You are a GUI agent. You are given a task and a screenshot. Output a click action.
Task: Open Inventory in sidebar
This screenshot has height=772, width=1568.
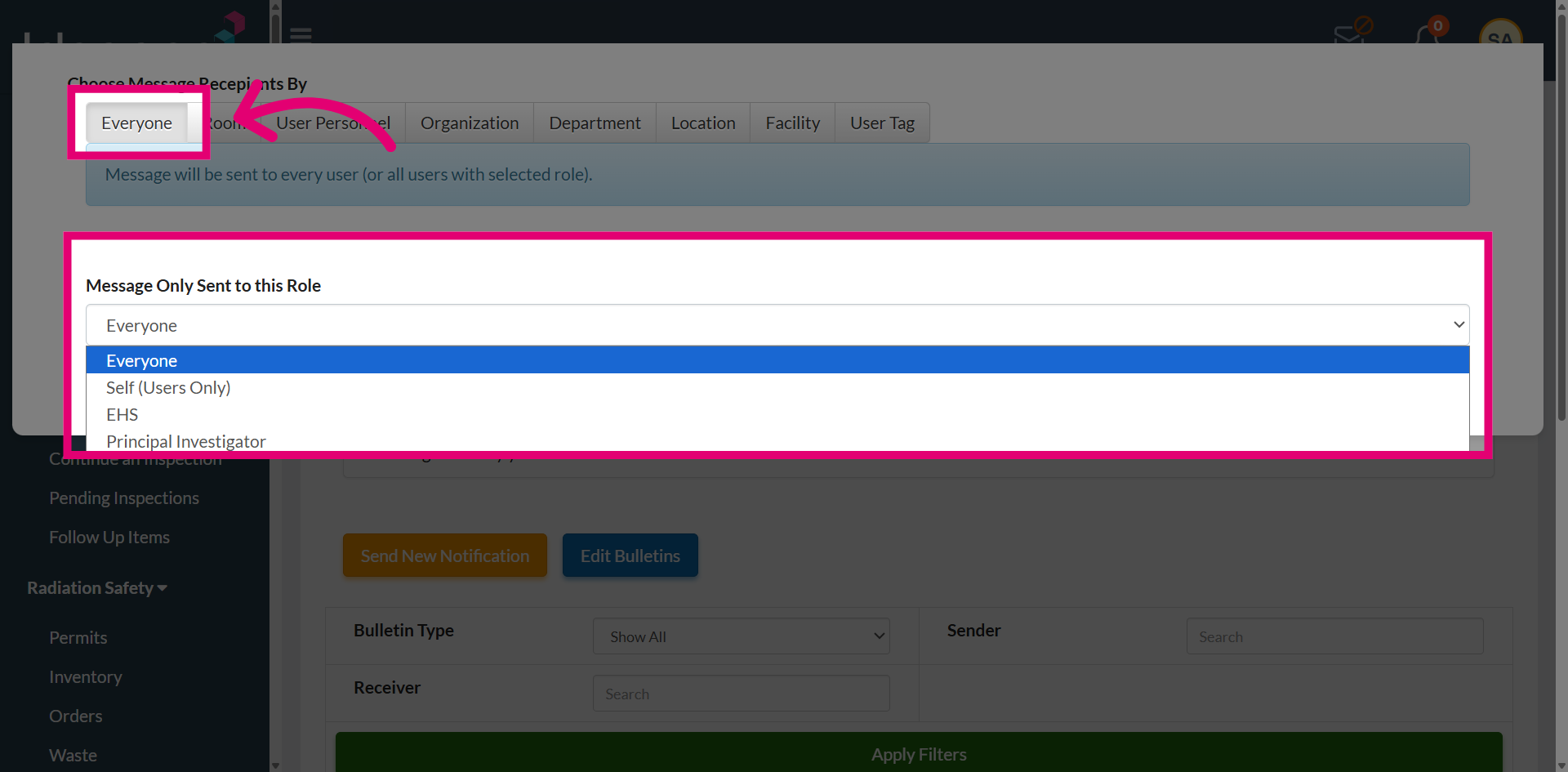(x=86, y=676)
